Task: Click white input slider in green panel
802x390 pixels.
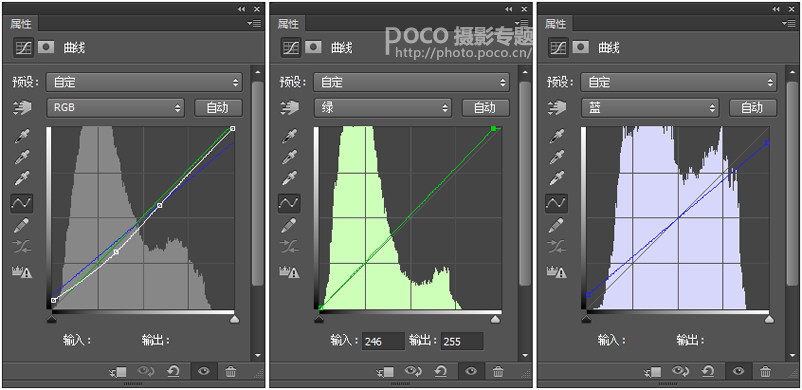Action: (495, 319)
